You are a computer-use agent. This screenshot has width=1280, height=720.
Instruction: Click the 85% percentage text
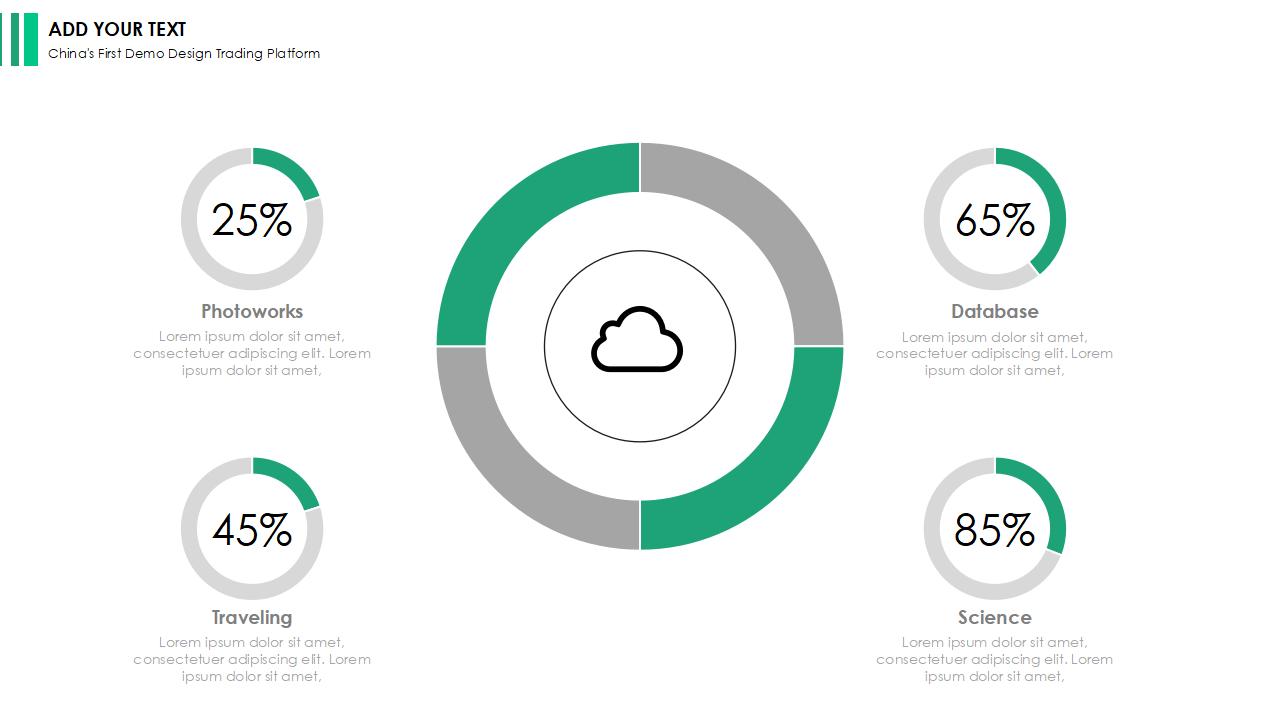coord(995,530)
